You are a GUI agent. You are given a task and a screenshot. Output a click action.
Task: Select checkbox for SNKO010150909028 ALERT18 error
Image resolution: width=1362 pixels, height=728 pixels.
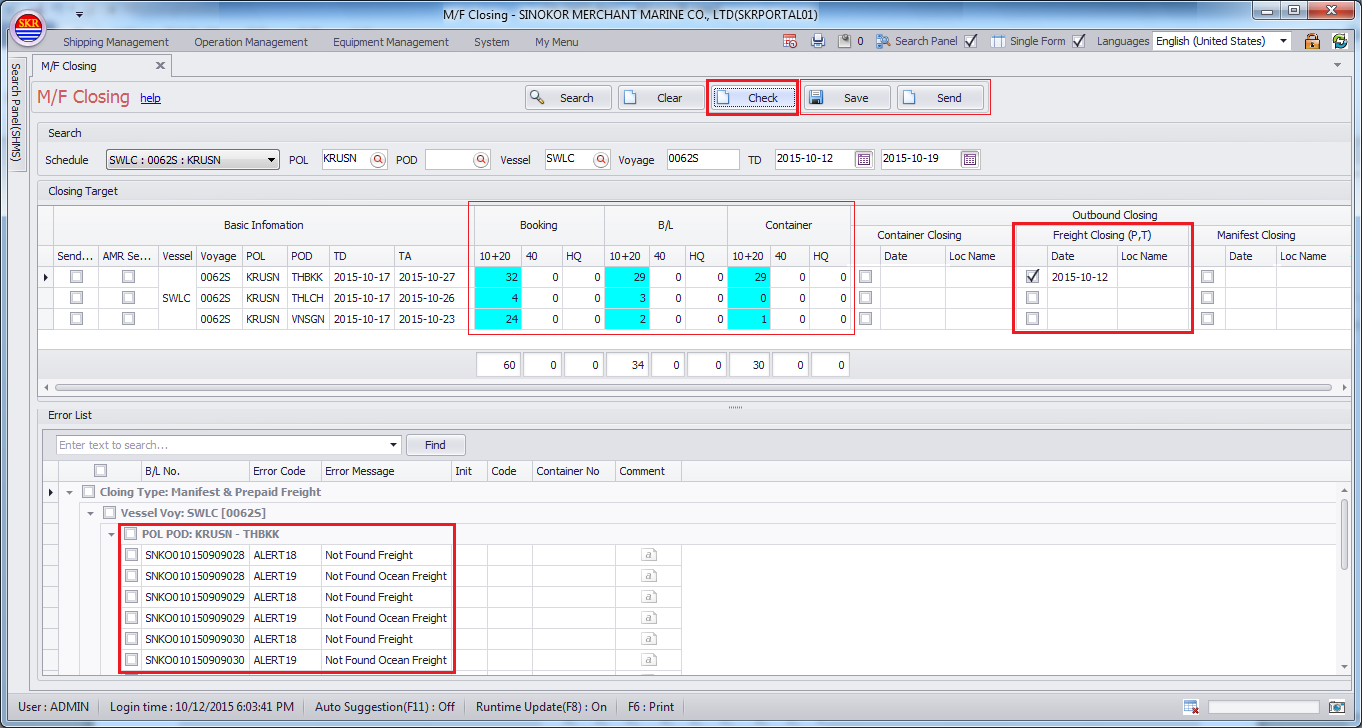coord(131,555)
